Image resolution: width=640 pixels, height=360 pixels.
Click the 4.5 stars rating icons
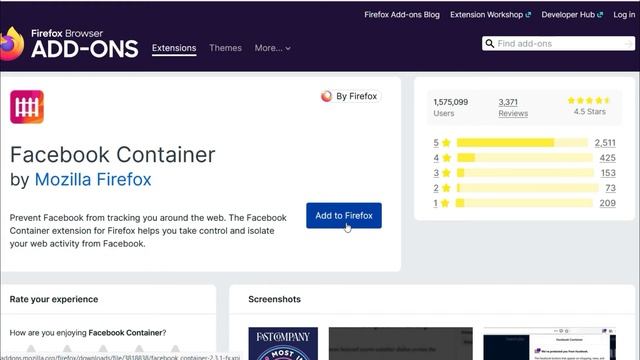pos(589,100)
